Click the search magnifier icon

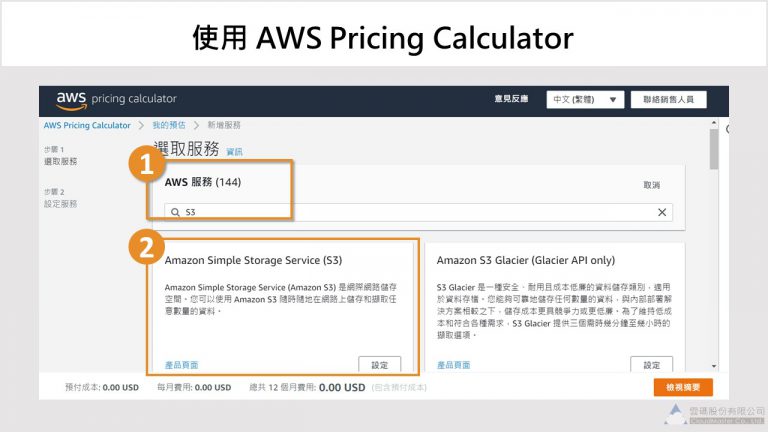(x=176, y=212)
